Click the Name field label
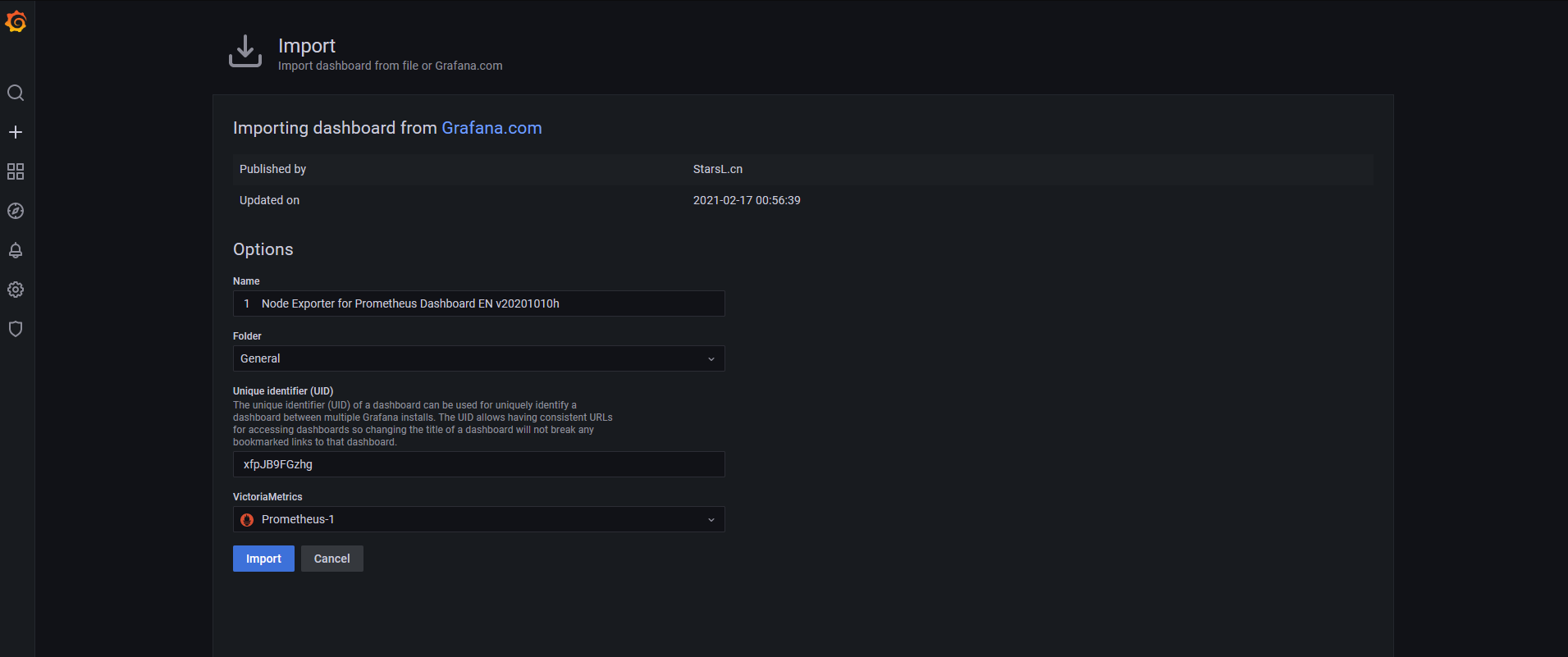The height and width of the screenshot is (657, 1568). click(246, 281)
